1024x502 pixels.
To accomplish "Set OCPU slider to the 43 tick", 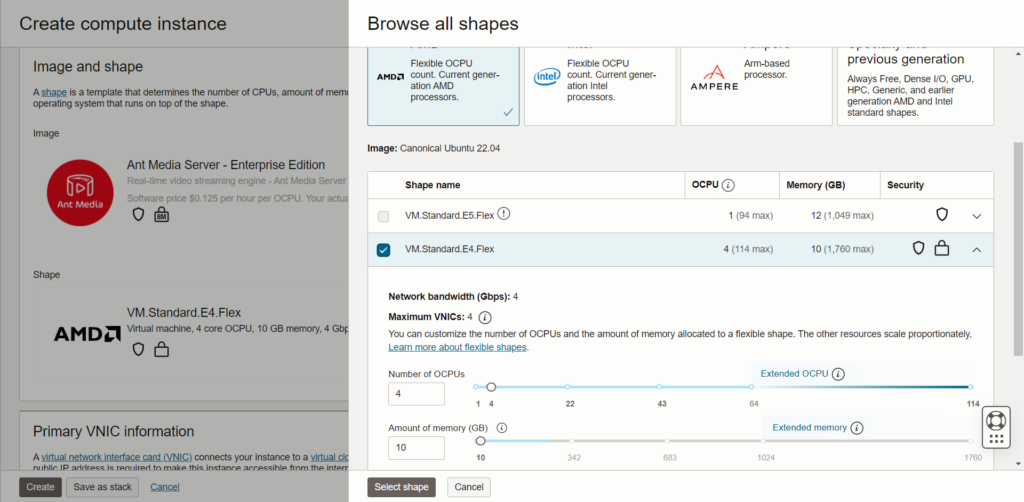I will 659,387.
